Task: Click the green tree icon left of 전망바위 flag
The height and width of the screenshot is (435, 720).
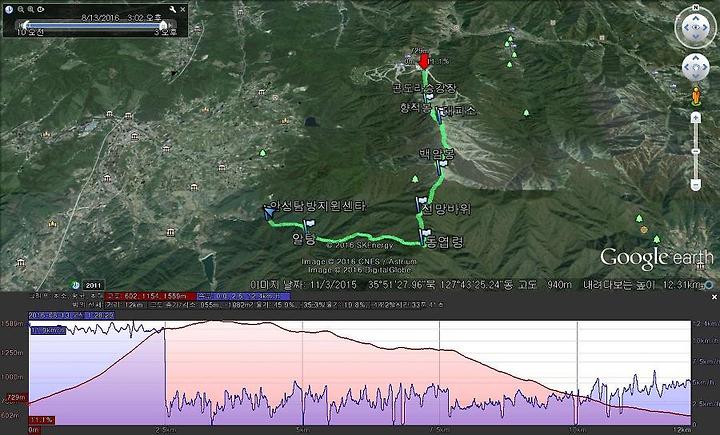Action: (x=415, y=179)
